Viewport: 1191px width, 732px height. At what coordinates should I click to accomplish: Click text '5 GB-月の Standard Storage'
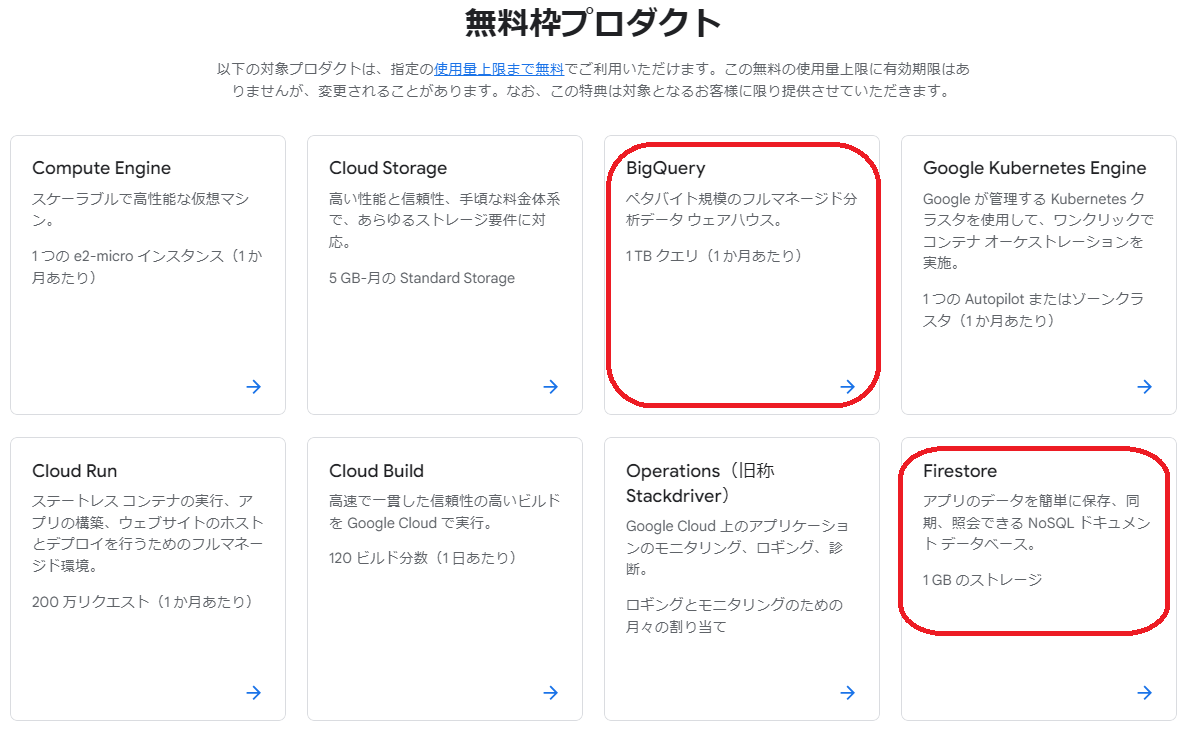pos(422,278)
